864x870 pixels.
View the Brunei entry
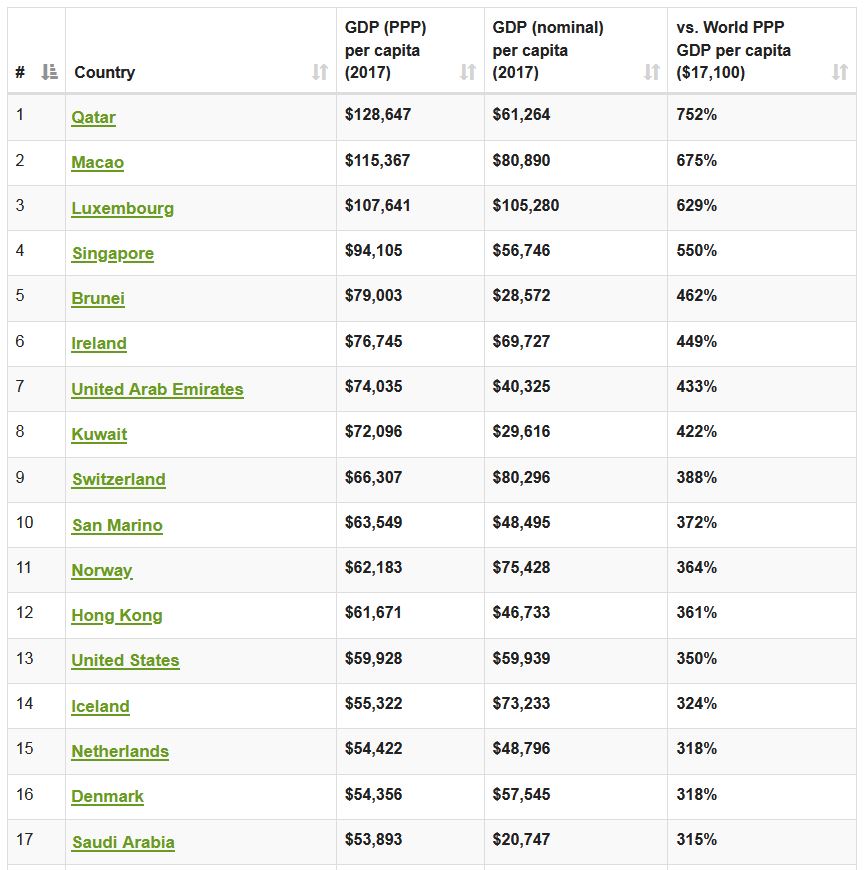96,298
